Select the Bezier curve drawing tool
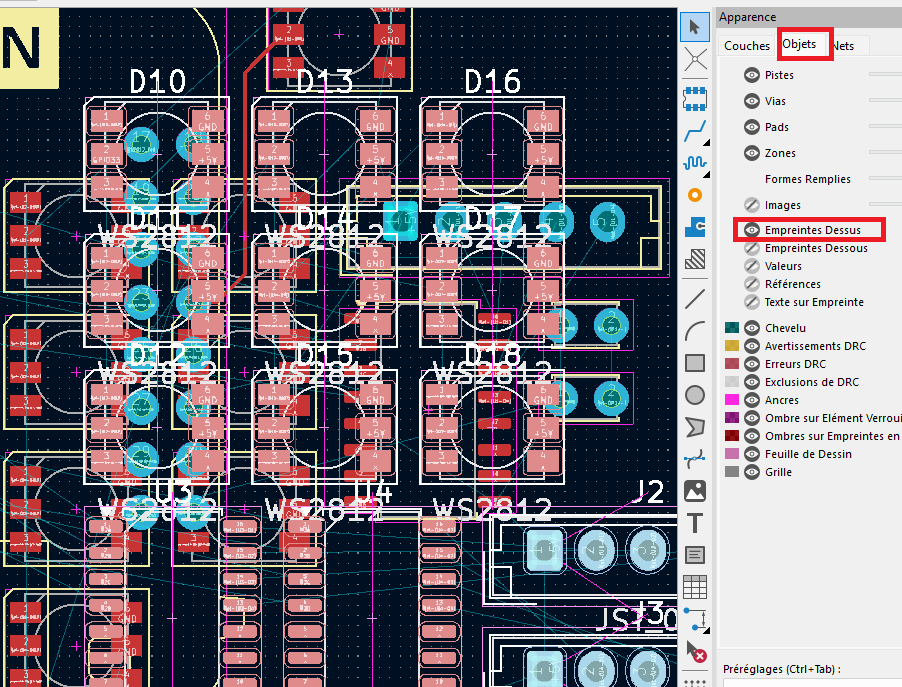902x687 pixels. click(x=695, y=459)
